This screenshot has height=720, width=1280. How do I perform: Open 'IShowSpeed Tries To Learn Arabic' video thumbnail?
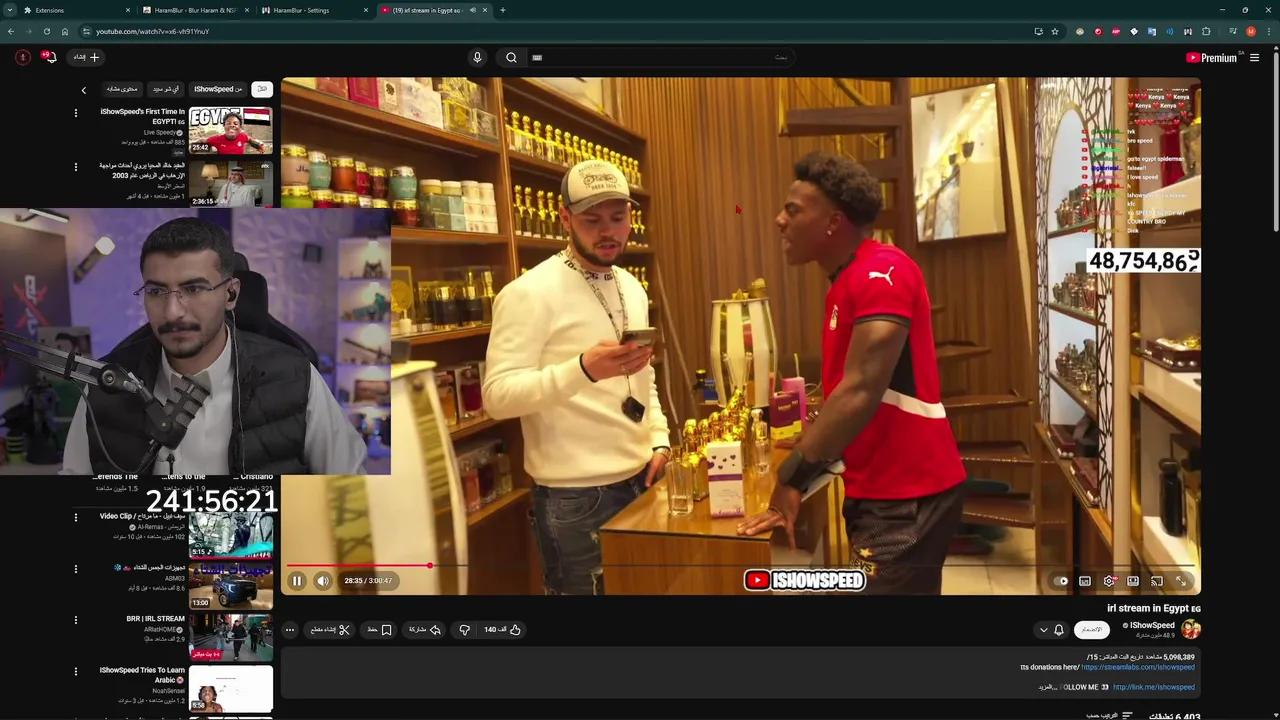231,689
